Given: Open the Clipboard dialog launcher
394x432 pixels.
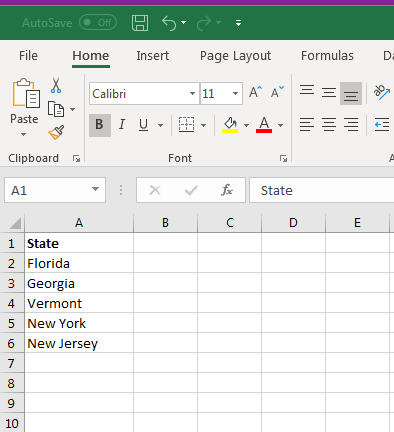Looking at the screenshot, I should coord(76,159).
